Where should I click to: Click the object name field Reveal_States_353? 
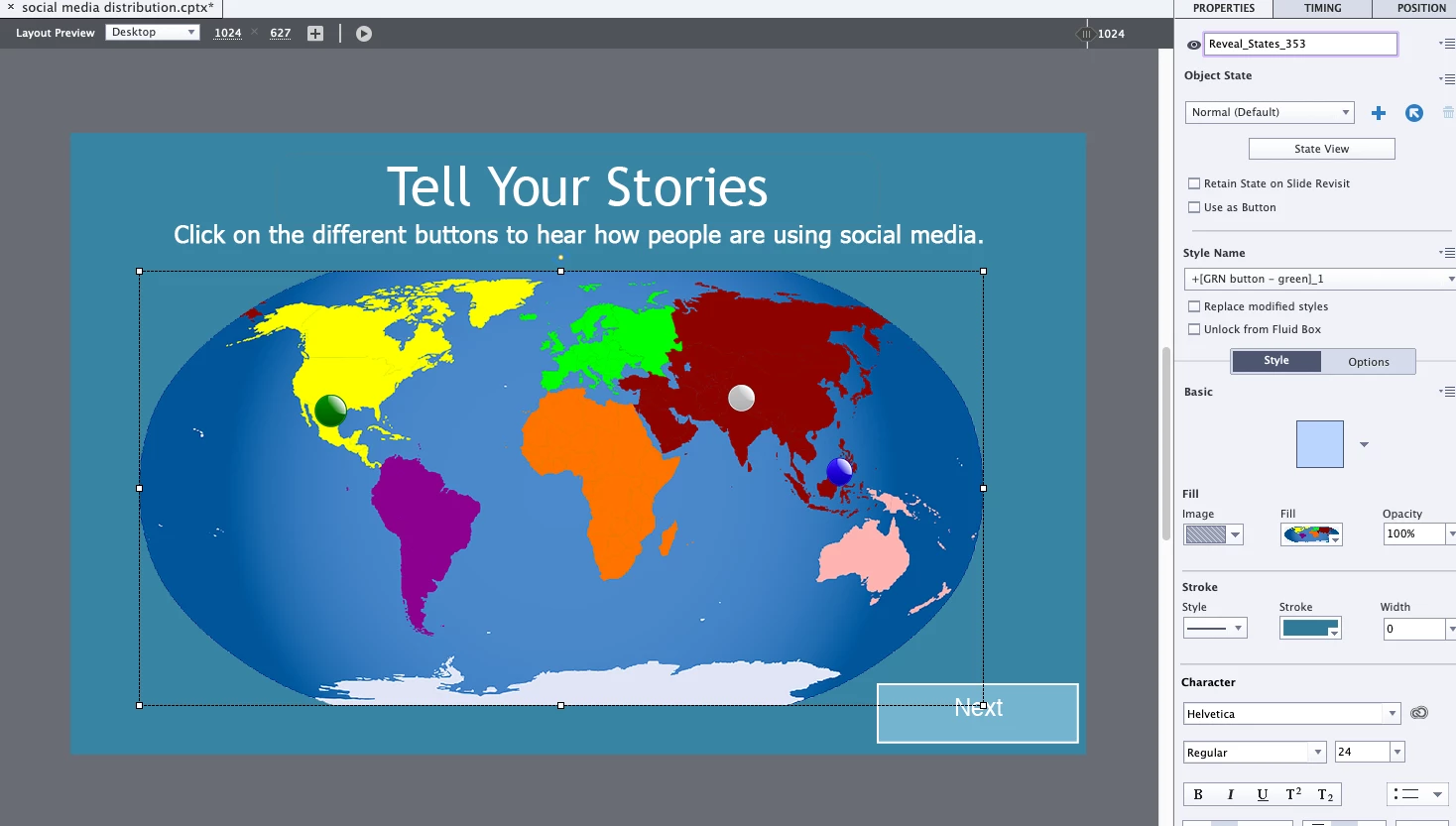tap(1300, 44)
